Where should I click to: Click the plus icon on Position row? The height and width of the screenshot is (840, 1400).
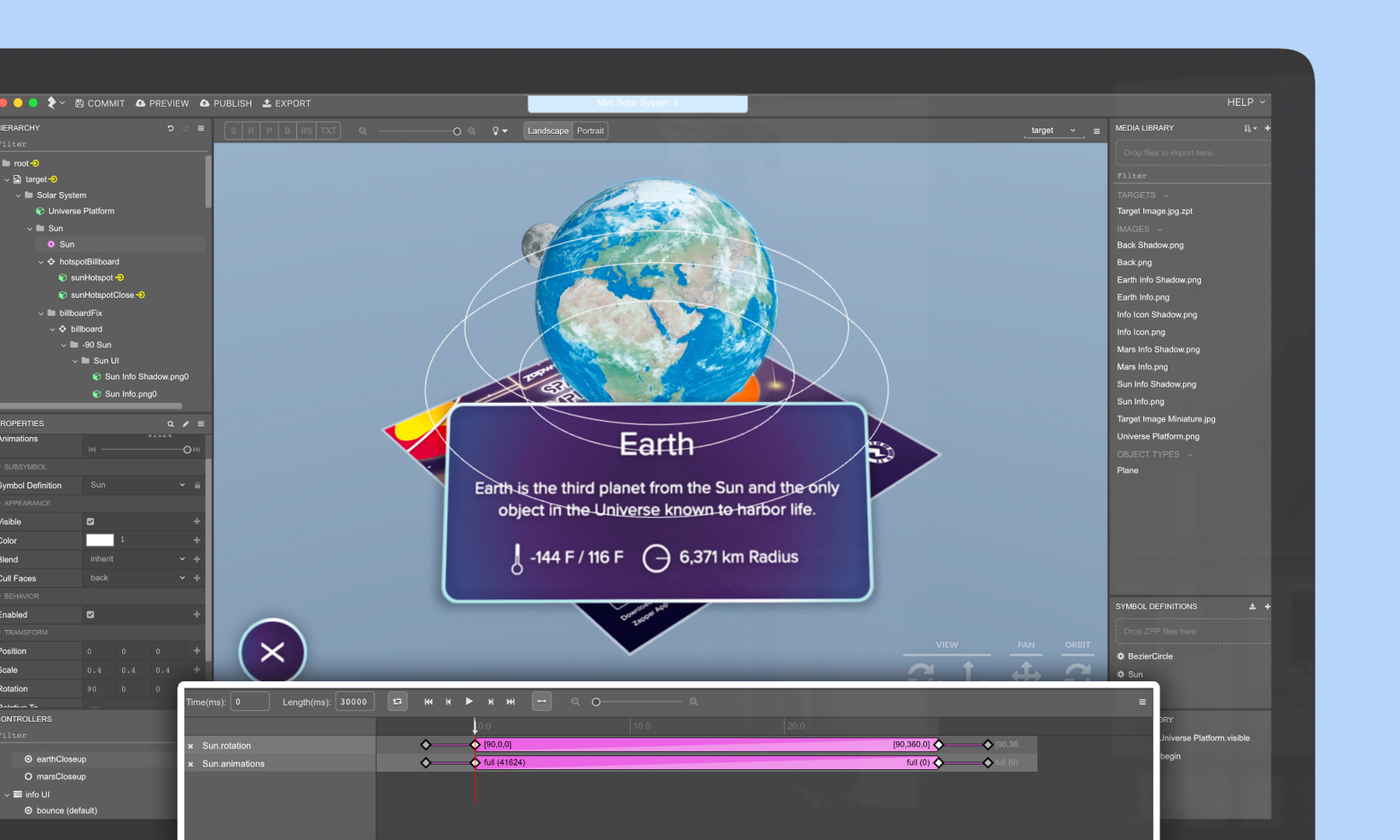pyautogui.click(x=197, y=651)
